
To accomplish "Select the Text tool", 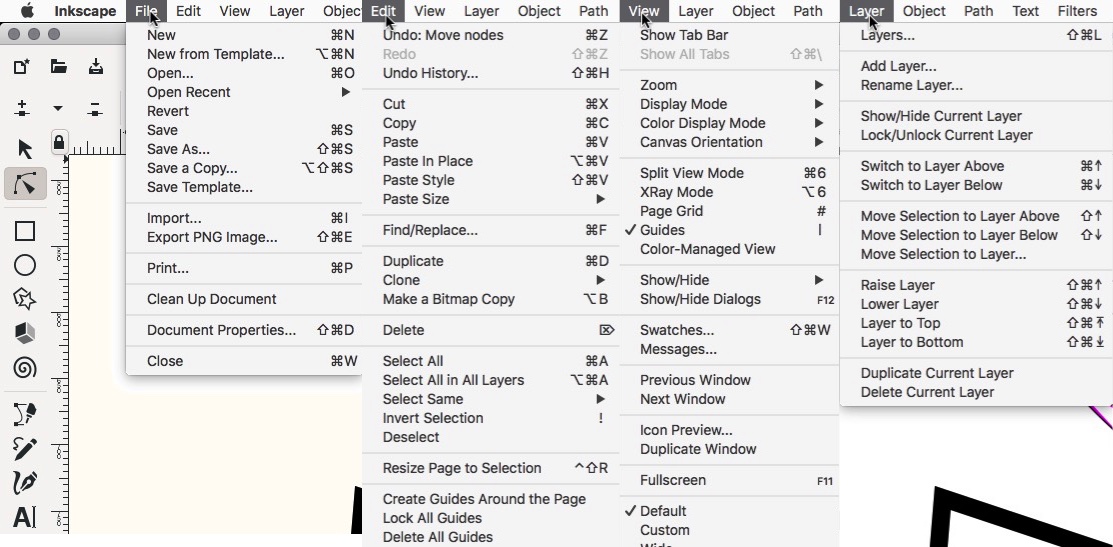I will [24, 517].
